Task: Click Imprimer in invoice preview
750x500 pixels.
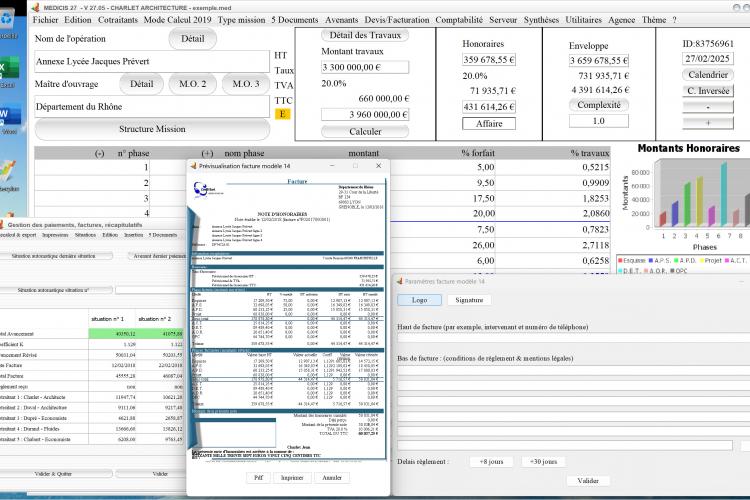Action: coord(292,478)
